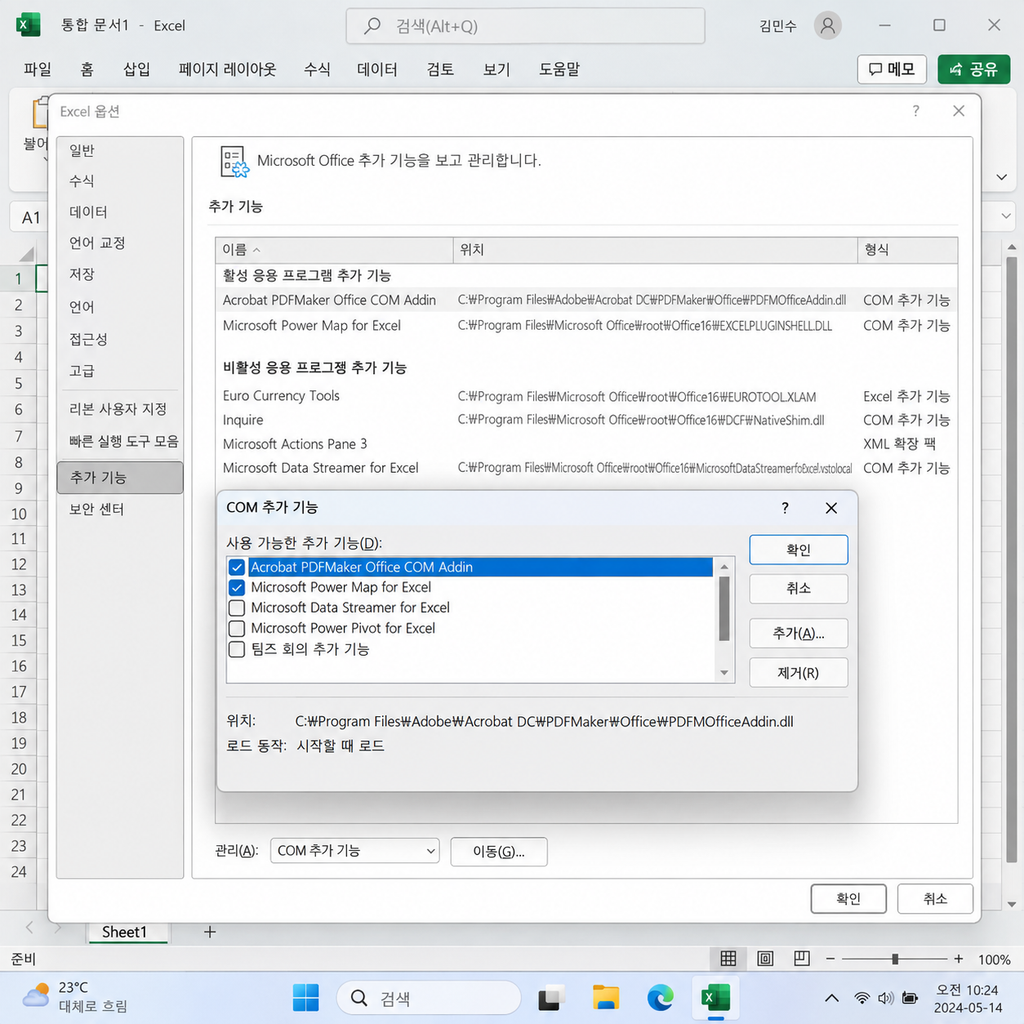Click the 검색 search box in title bar
The width and height of the screenshot is (1024, 1024).
tap(525, 26)
